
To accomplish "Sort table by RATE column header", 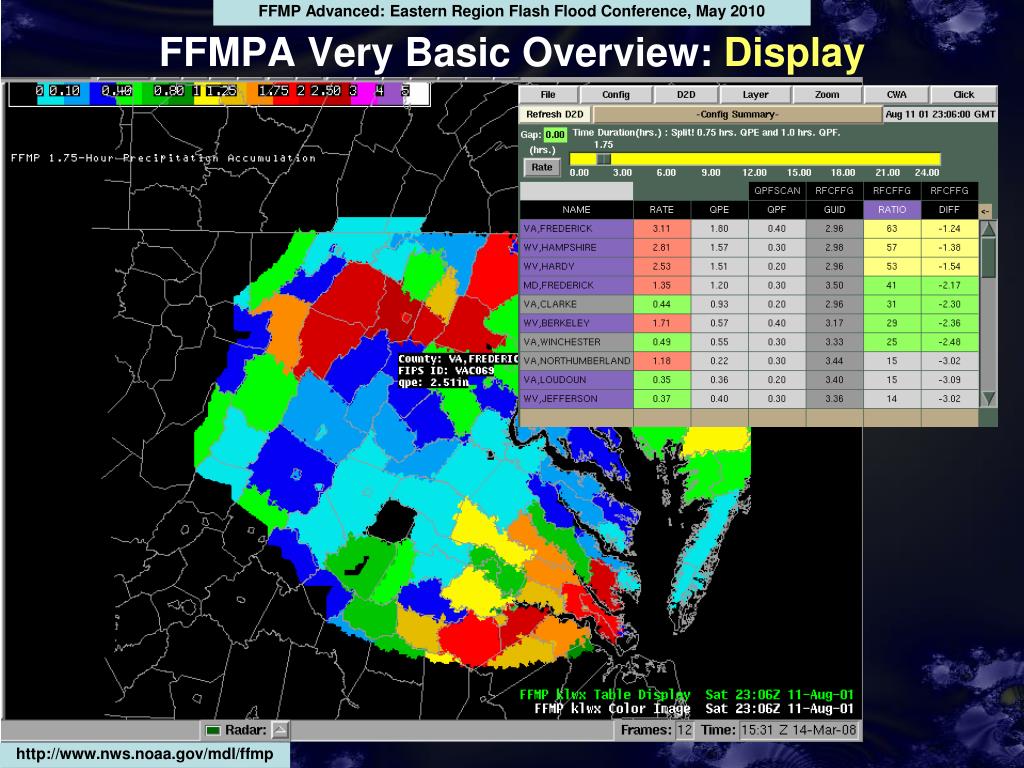I will (x=662, y=210).
